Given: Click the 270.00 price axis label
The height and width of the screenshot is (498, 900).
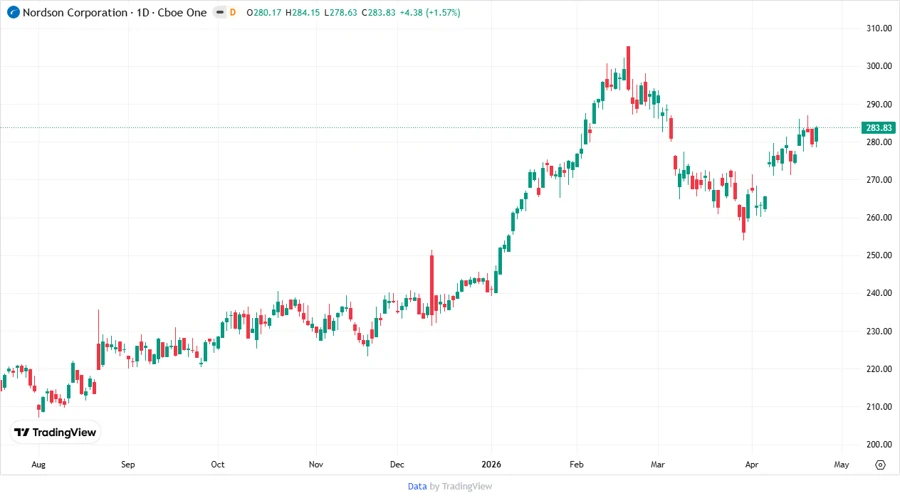Looking at the screenshot, I should click(879, 180).
